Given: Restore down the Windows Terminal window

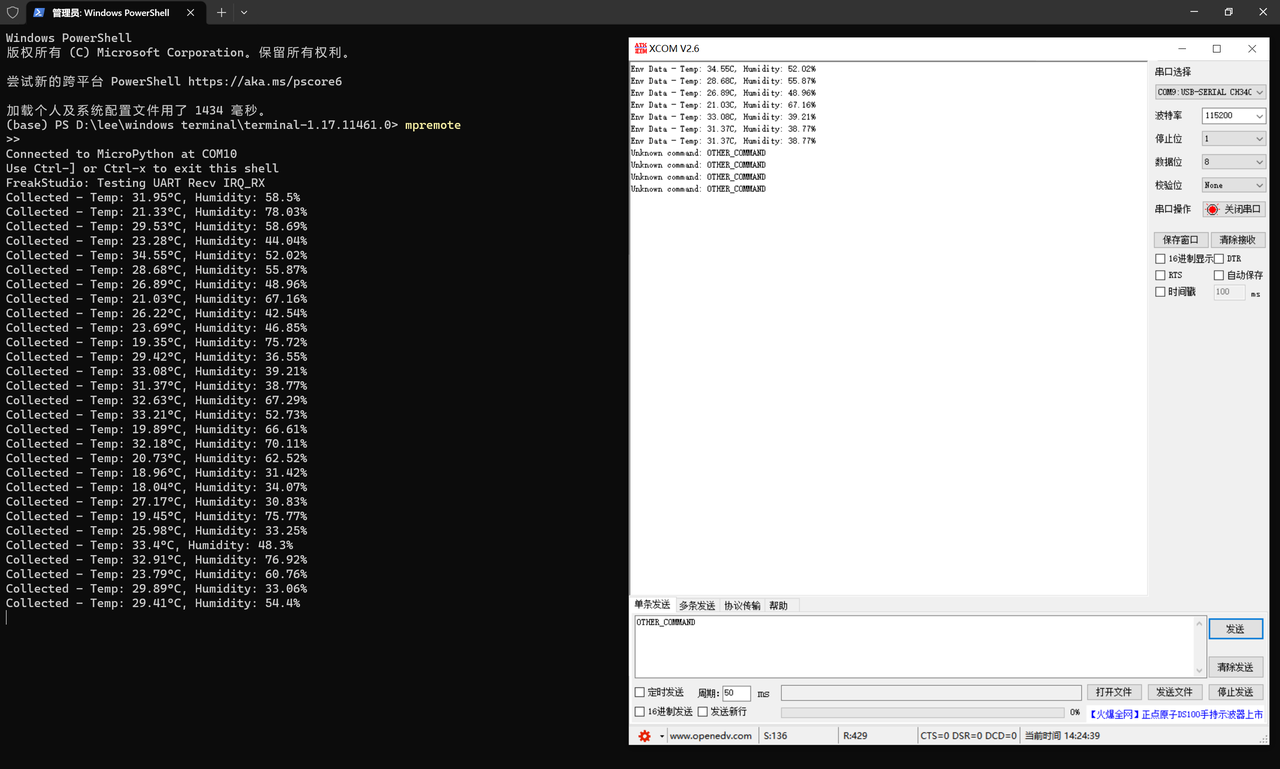Looking at the screenshot, I should pyautogui.click(x=1228, y=12).
